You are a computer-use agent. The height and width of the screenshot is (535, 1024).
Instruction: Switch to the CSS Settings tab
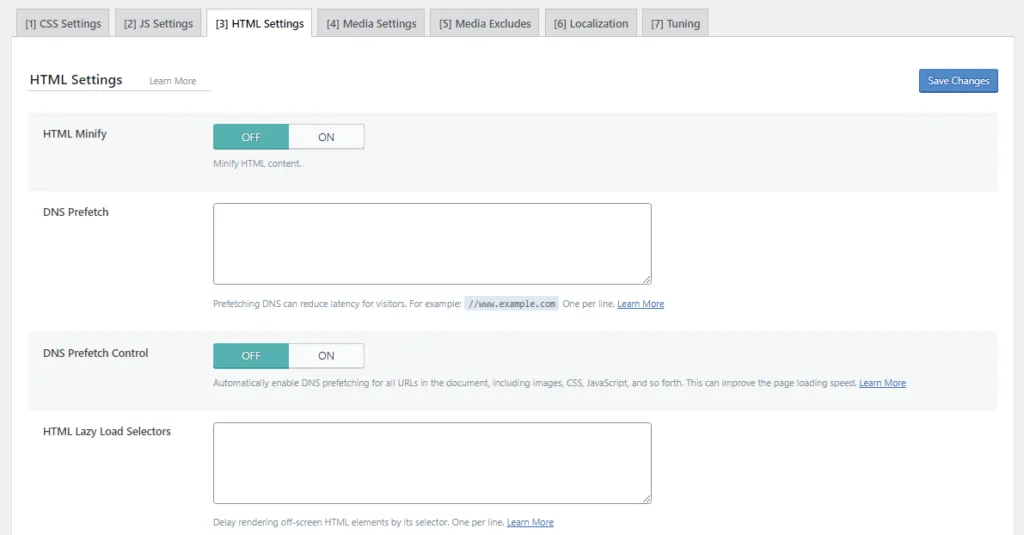[x=62, y=23]
